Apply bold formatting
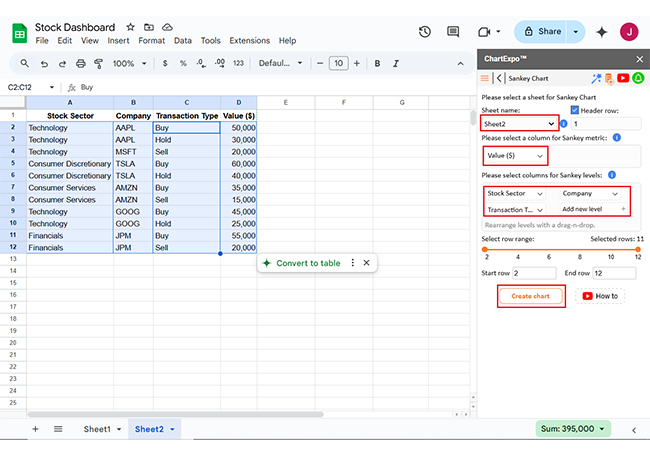The width and height of the screenshot is (650, 456). coord(377,63)
